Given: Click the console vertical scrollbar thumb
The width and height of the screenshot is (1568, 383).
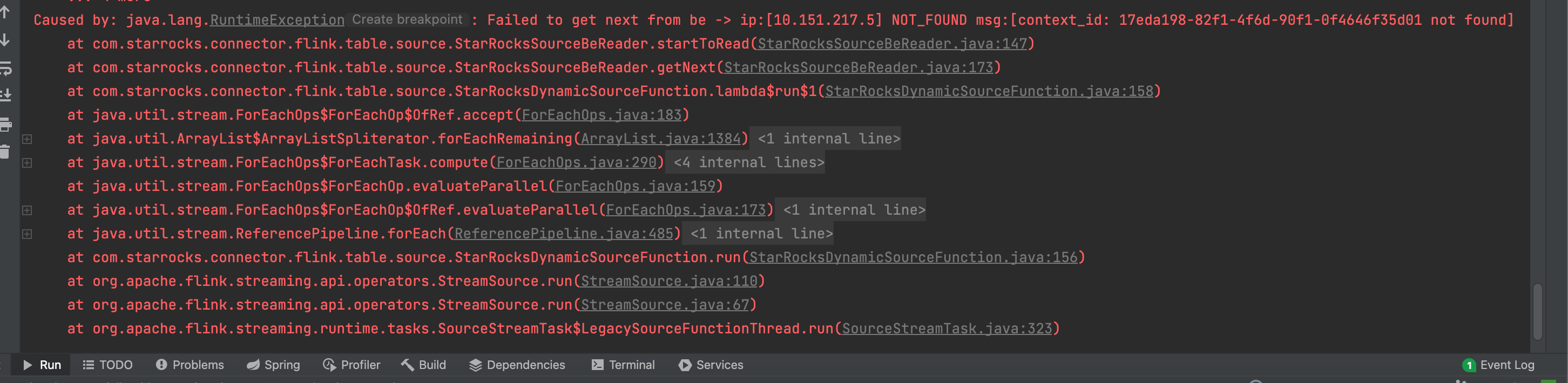Looking at the screenshot, I should [1537, 311].
